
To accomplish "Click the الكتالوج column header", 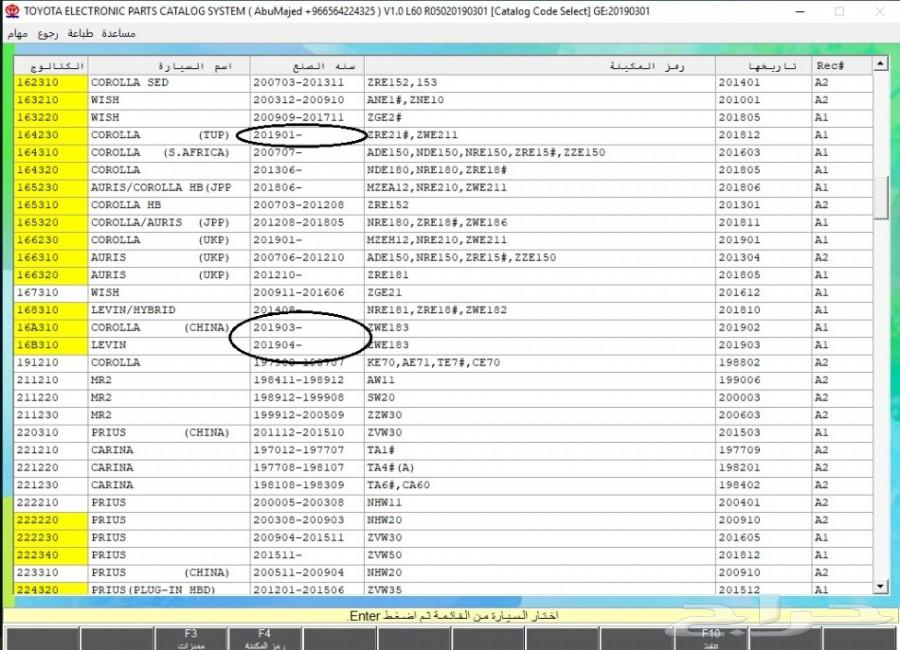I will [51, 65].
